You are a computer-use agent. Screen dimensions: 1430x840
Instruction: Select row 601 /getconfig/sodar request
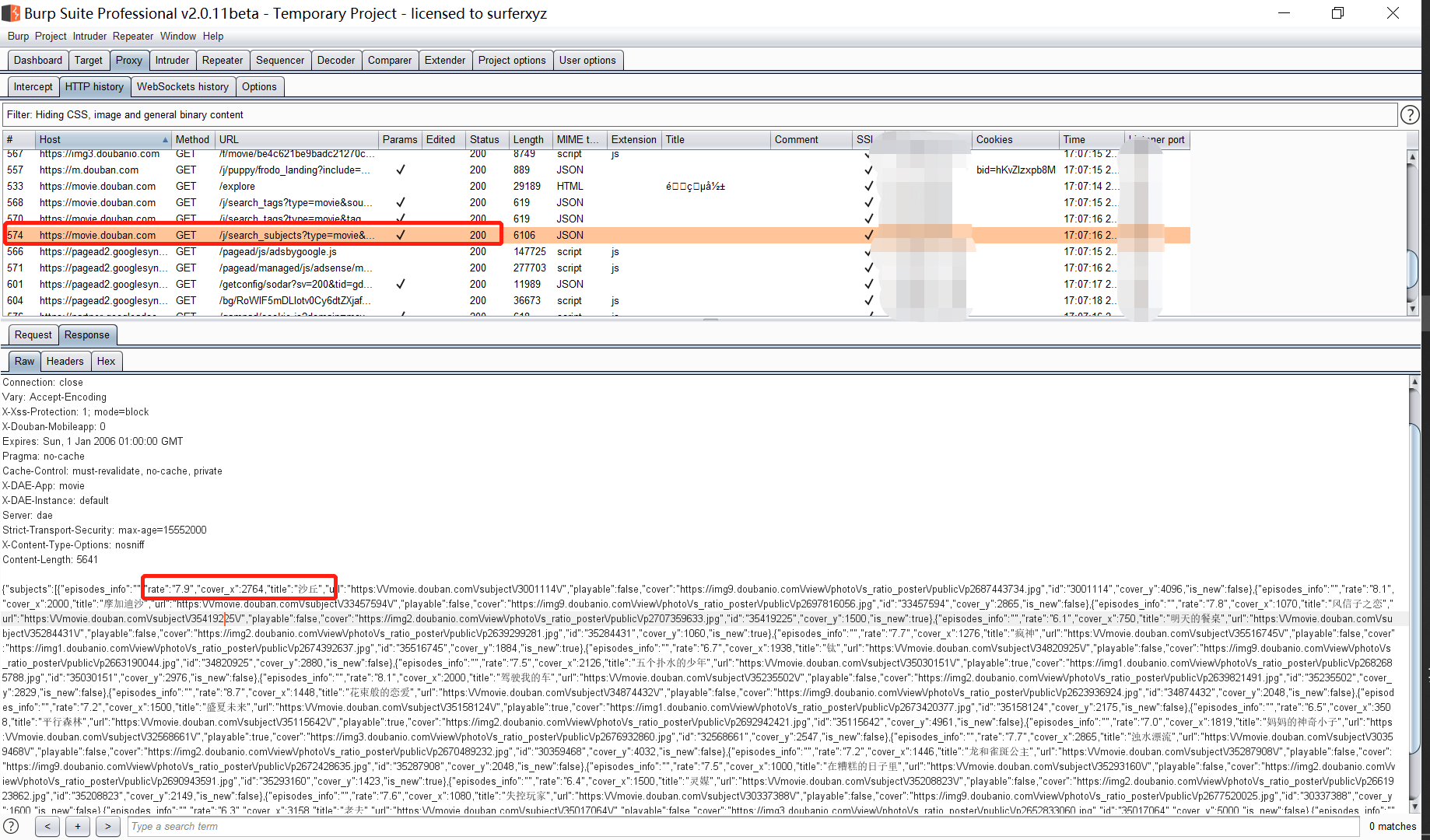(x=597, y=284)
